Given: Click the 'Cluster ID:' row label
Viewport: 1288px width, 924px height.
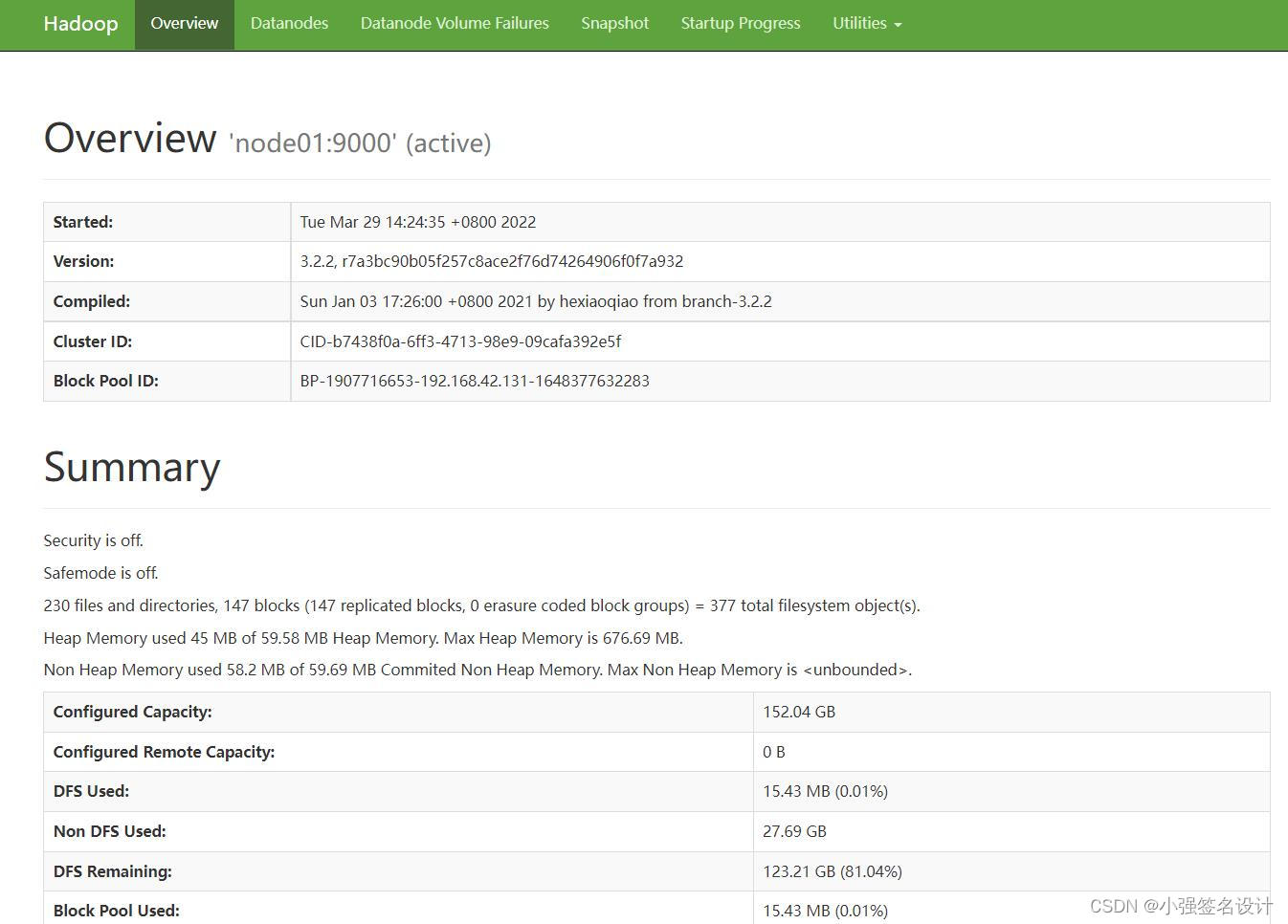Looking at the screenshot, I should click(93, 341).
